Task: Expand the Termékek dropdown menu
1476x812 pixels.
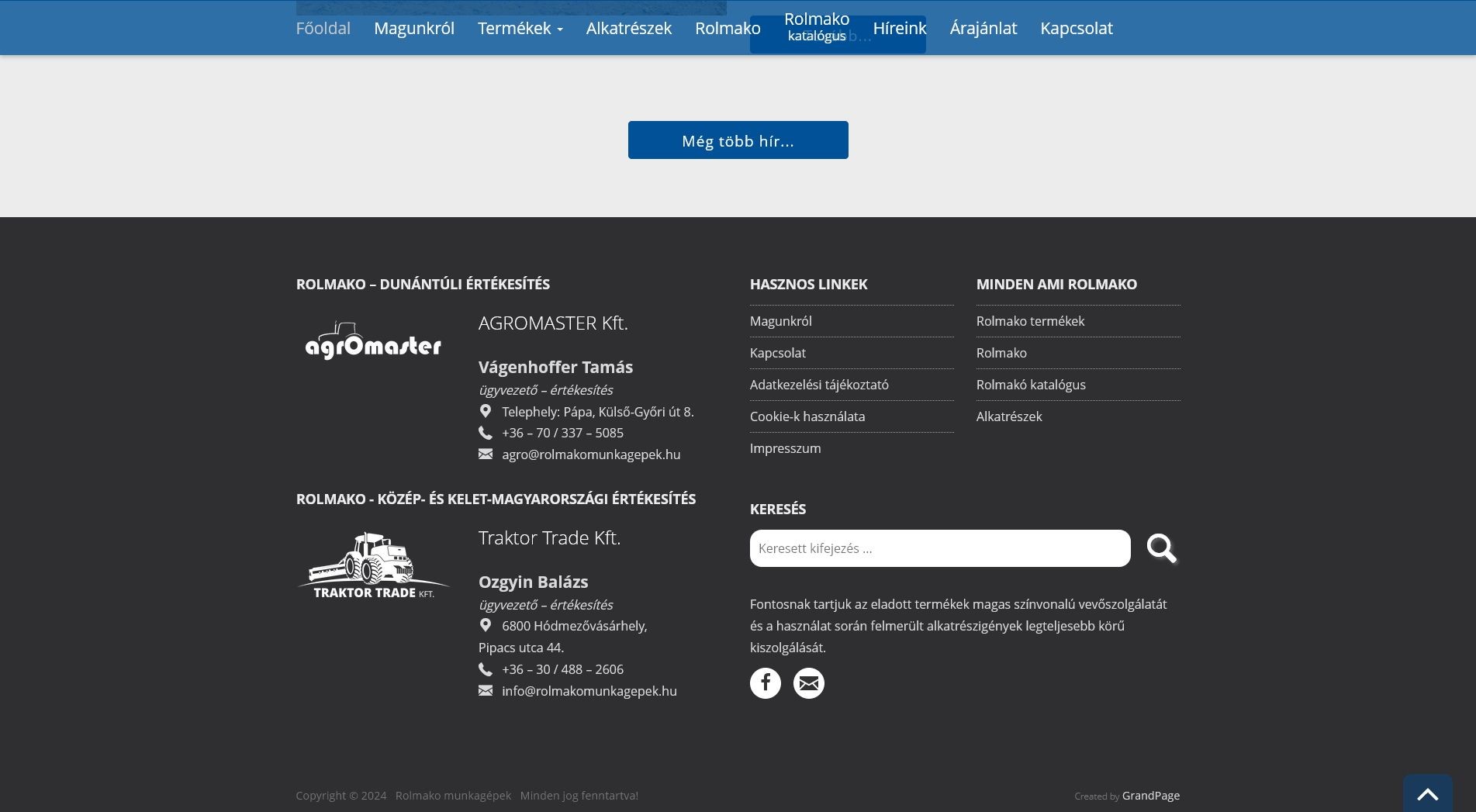Action: click(x=520, y=28)
